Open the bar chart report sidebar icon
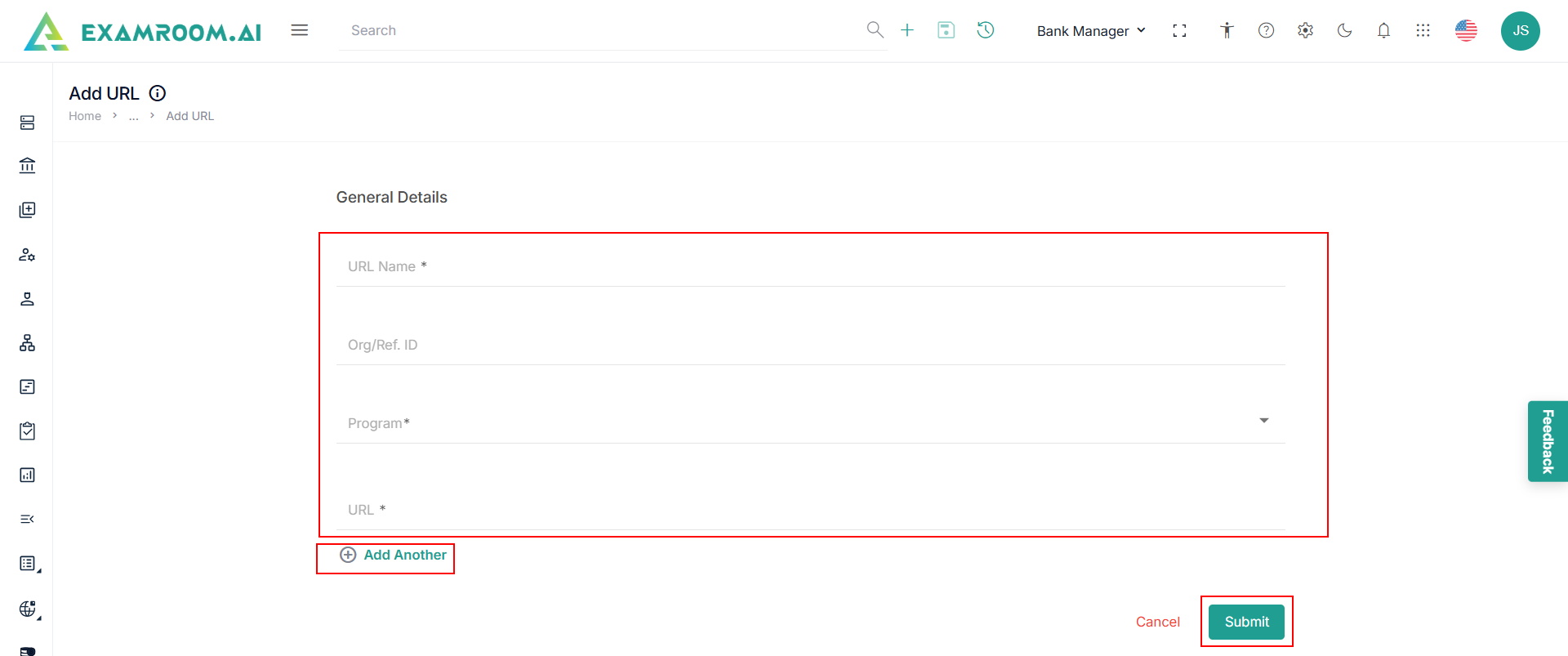This screenshot has width=1568, height=656. (27, 475)
